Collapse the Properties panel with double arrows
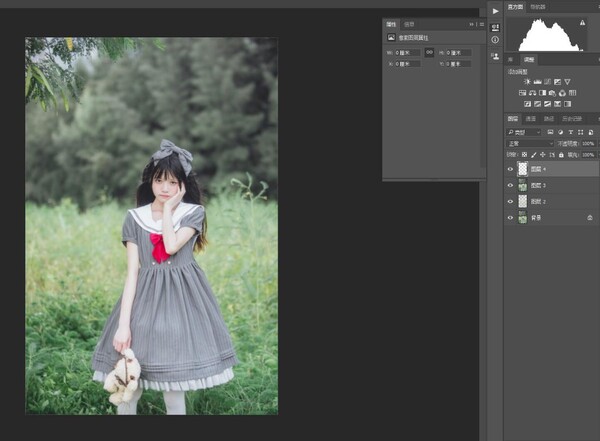 (471, 24)
